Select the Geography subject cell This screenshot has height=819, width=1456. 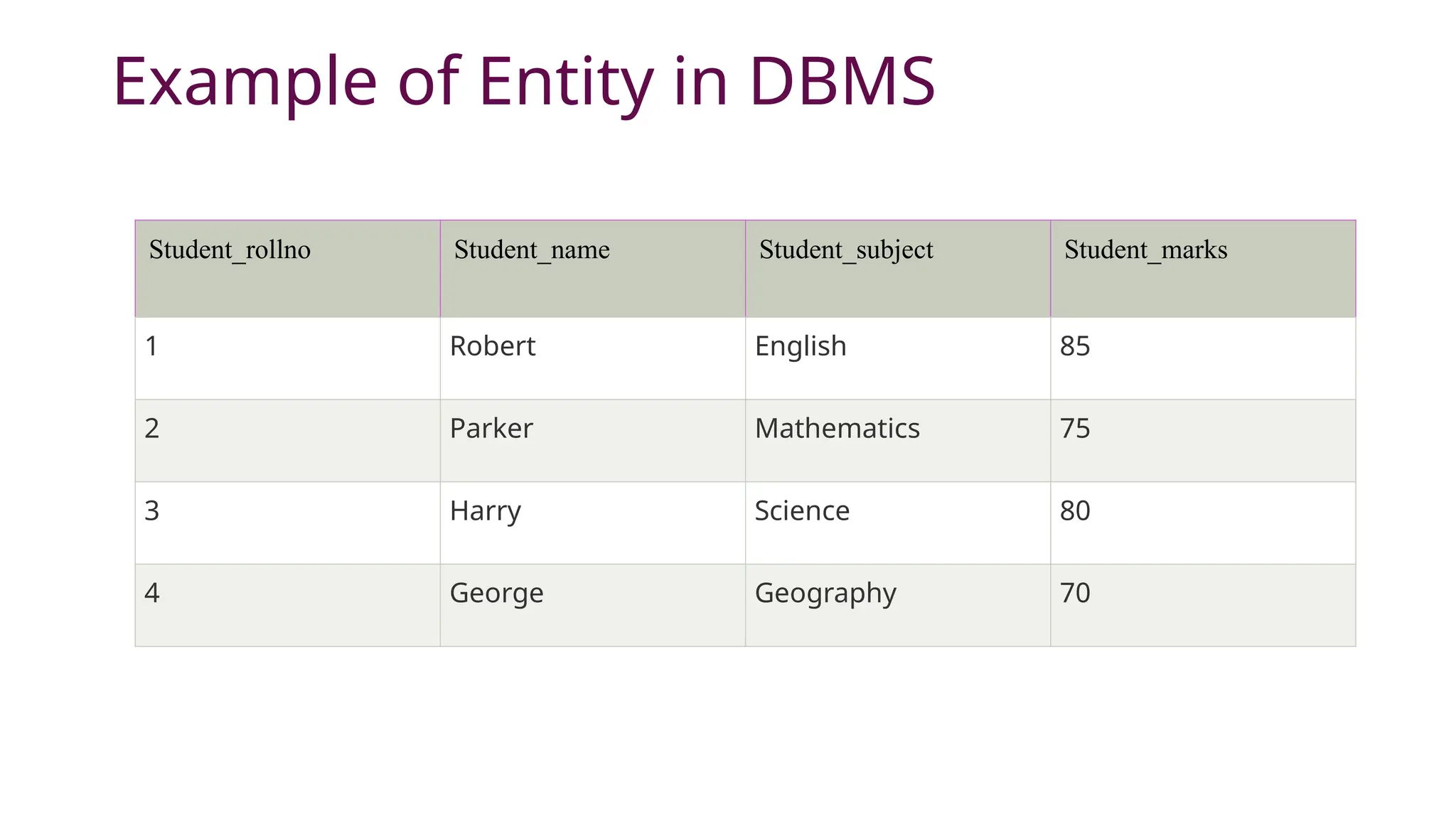pyautogui.click(x=897, y=605)
